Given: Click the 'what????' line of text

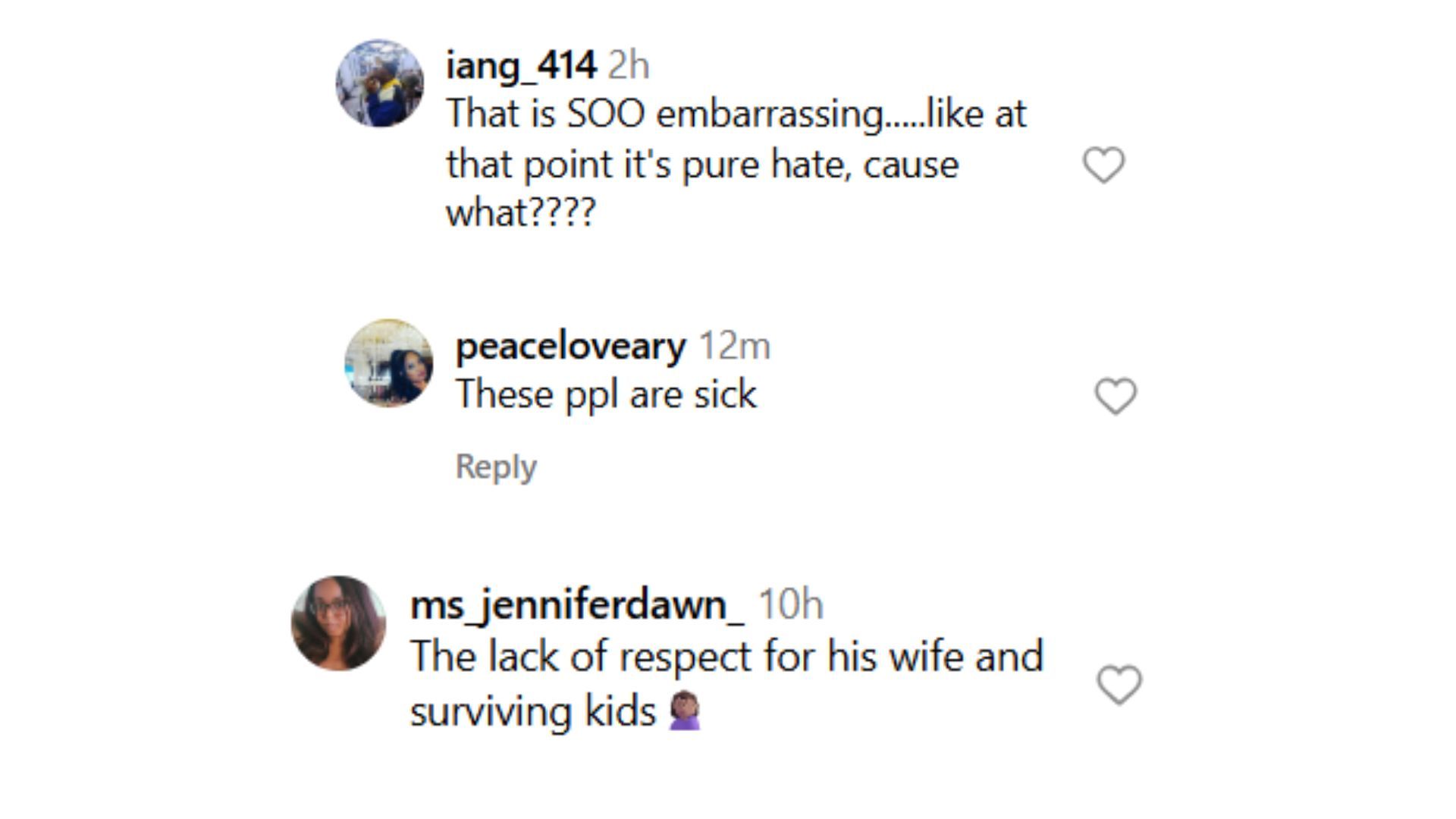Looking at the screenshot, I should tap(521, 212).
